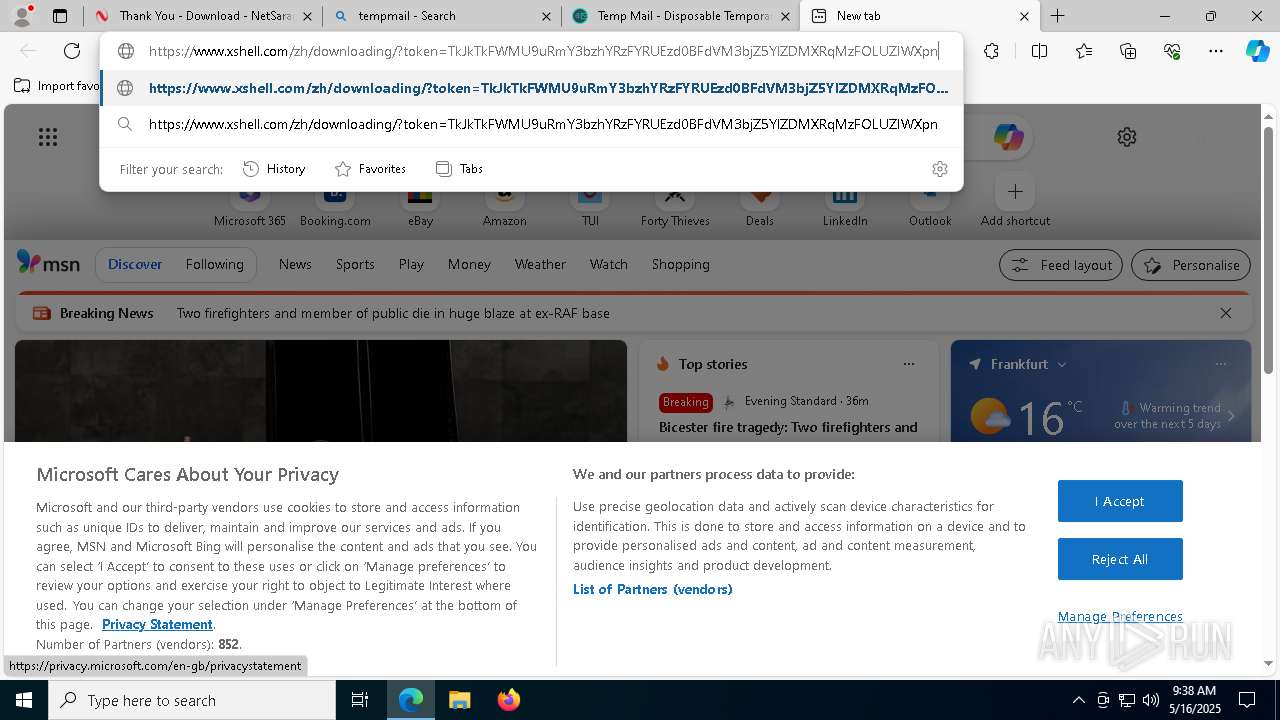Open search filter settings gear
Screen dimensions: 1280x720
[939, 169]
